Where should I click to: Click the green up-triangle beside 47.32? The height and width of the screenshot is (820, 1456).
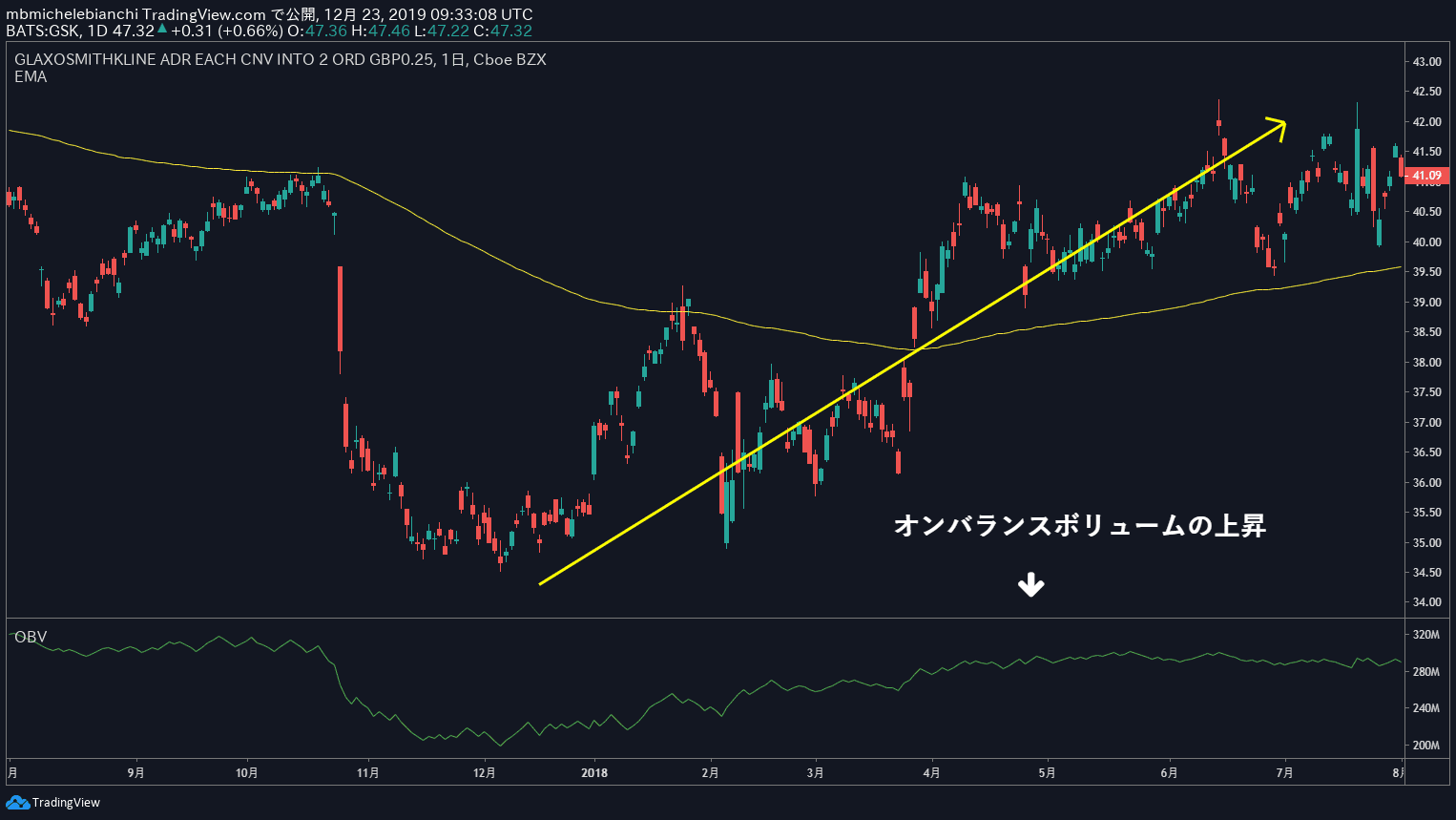(162, 30)
